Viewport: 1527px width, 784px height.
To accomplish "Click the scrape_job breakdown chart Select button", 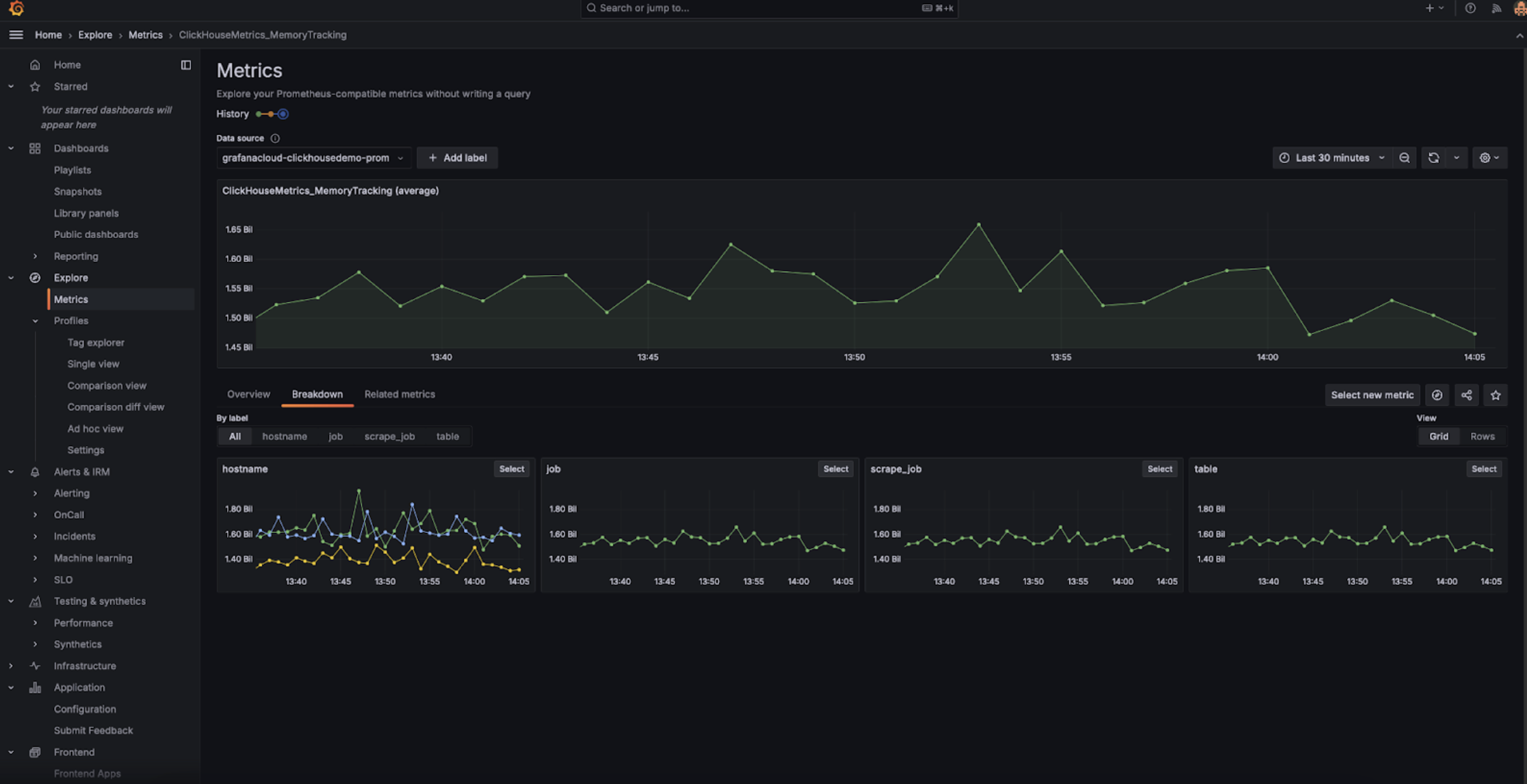I will (x=1159, y=468).
